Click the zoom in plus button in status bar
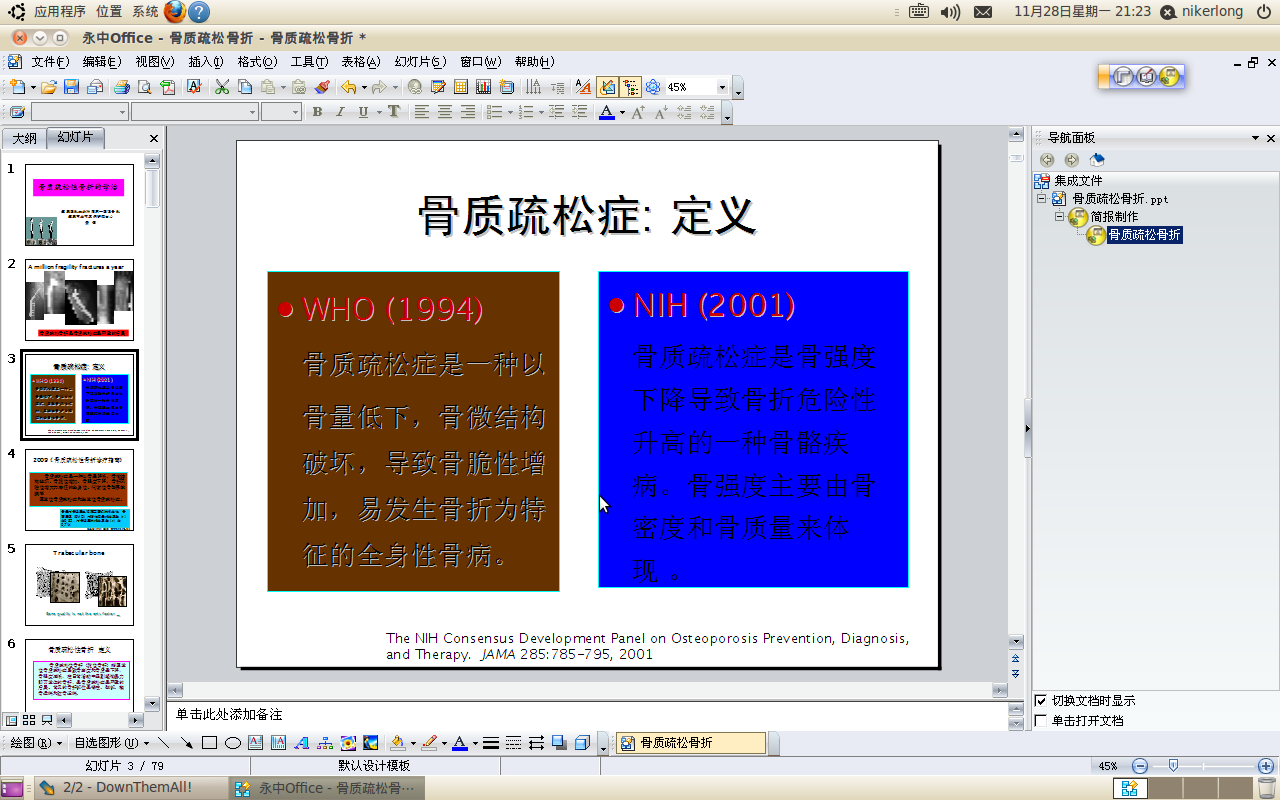This screenshot has width=1280, height=800. pos(1265,766)
